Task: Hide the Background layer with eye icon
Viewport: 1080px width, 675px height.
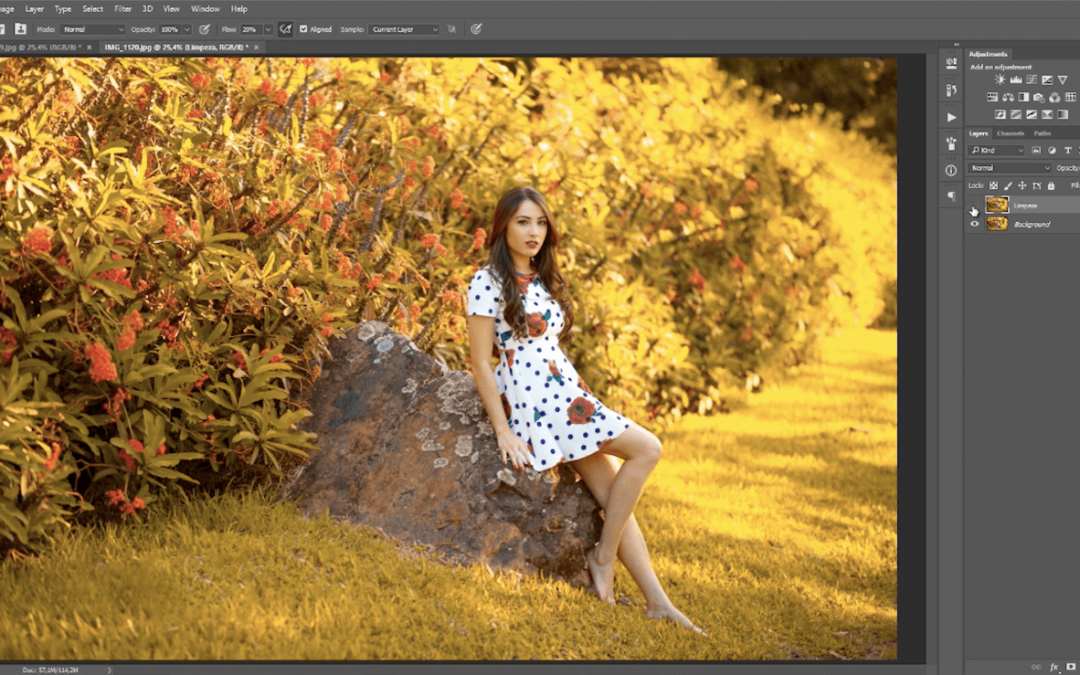Action: pyautogui.click(x=975, y=224)
